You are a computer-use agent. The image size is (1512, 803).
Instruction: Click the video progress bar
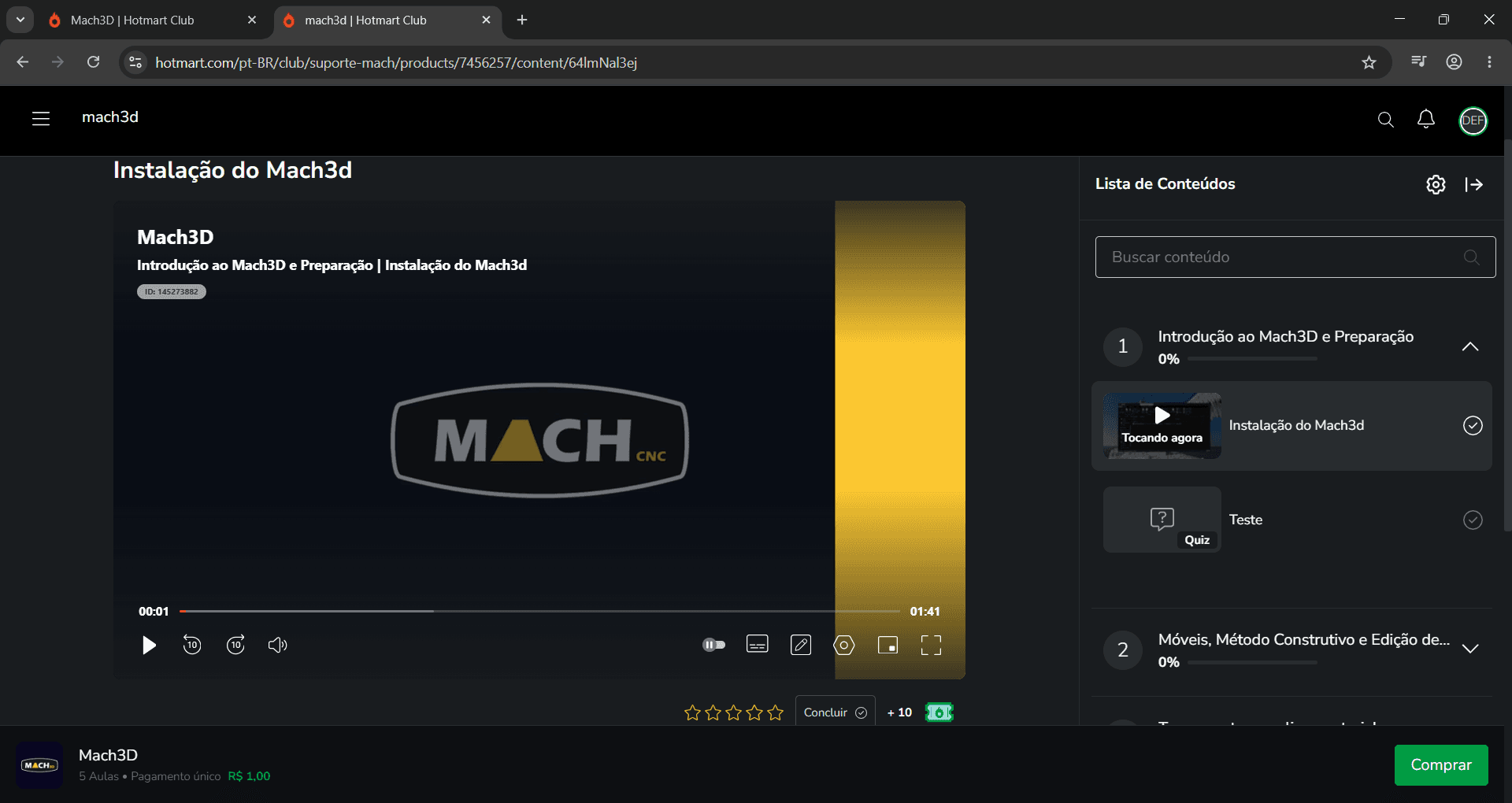pos(539,611)
